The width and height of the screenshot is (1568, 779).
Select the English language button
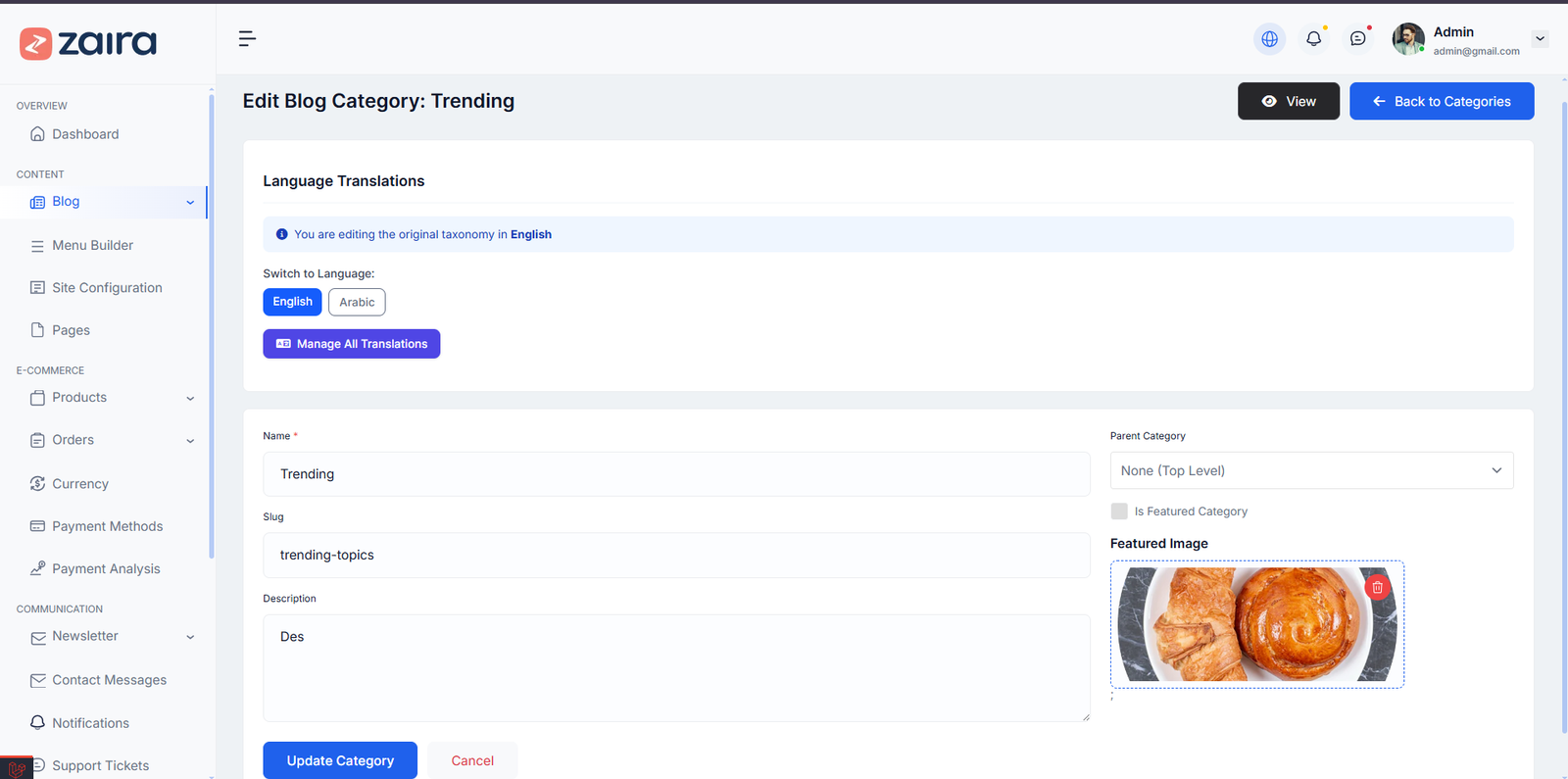(x=292, y=302)
